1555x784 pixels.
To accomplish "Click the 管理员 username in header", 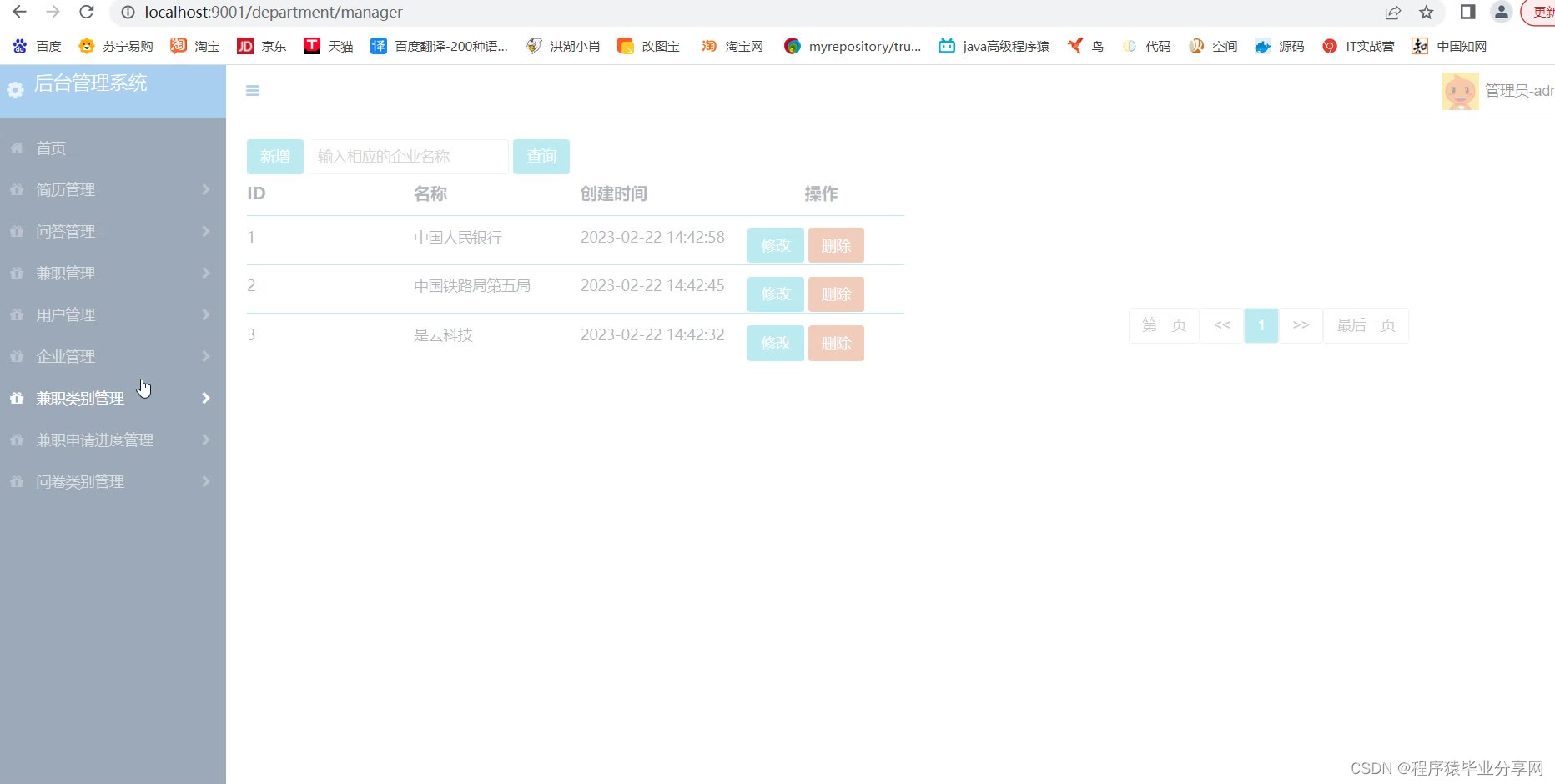I will 1519,91.
